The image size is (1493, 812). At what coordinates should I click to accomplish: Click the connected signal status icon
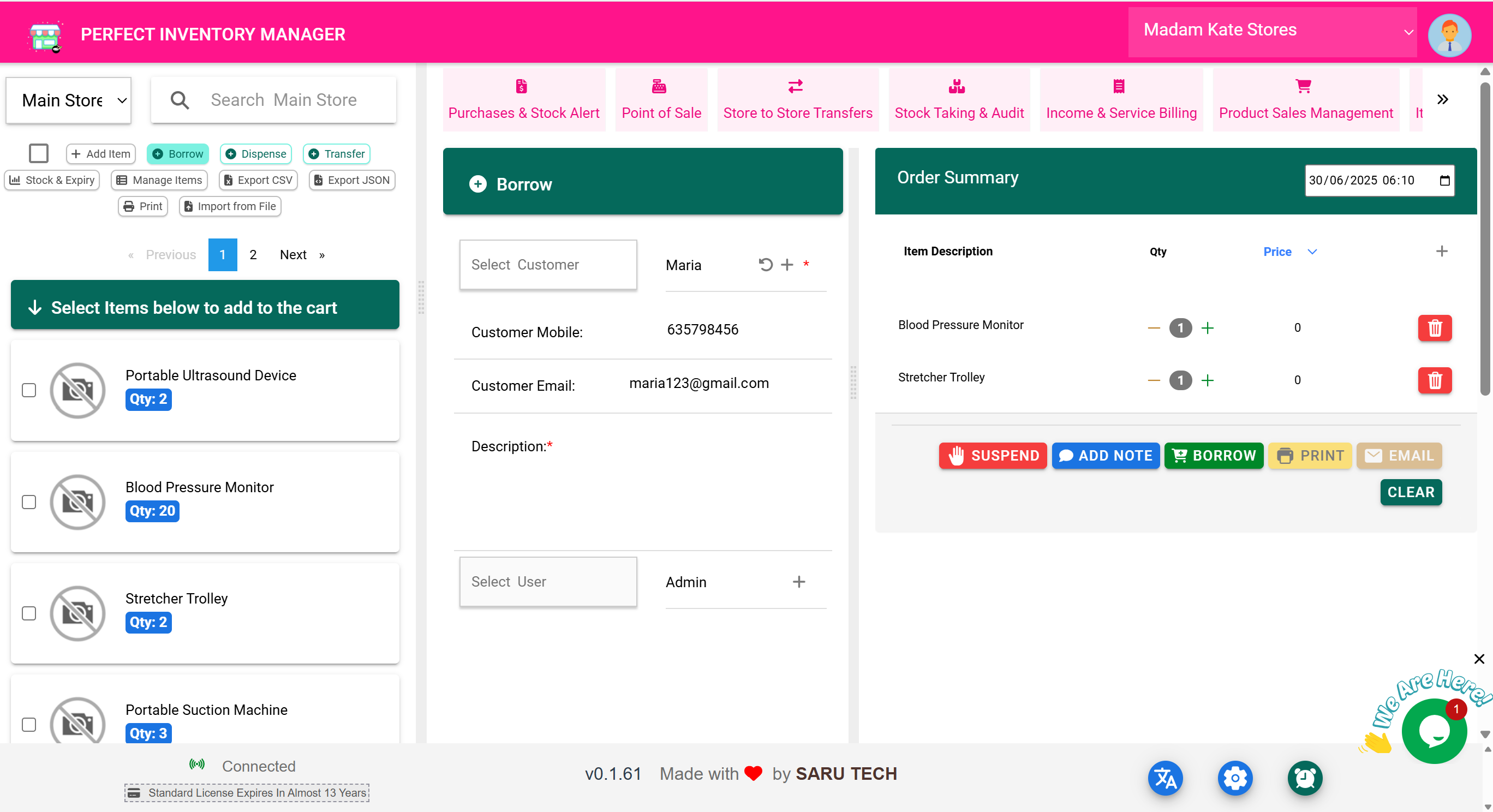(197, 765)
